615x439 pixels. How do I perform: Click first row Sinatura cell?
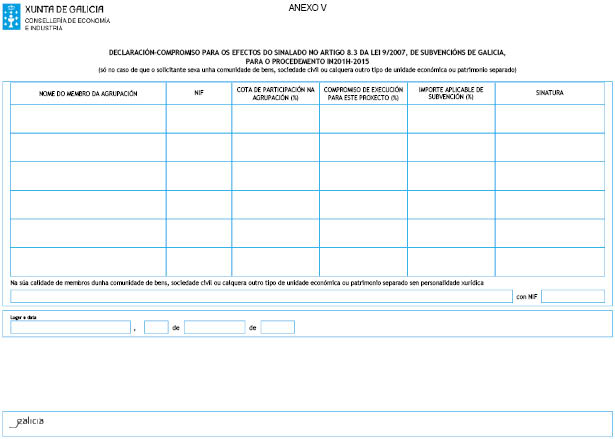point(549,119)
